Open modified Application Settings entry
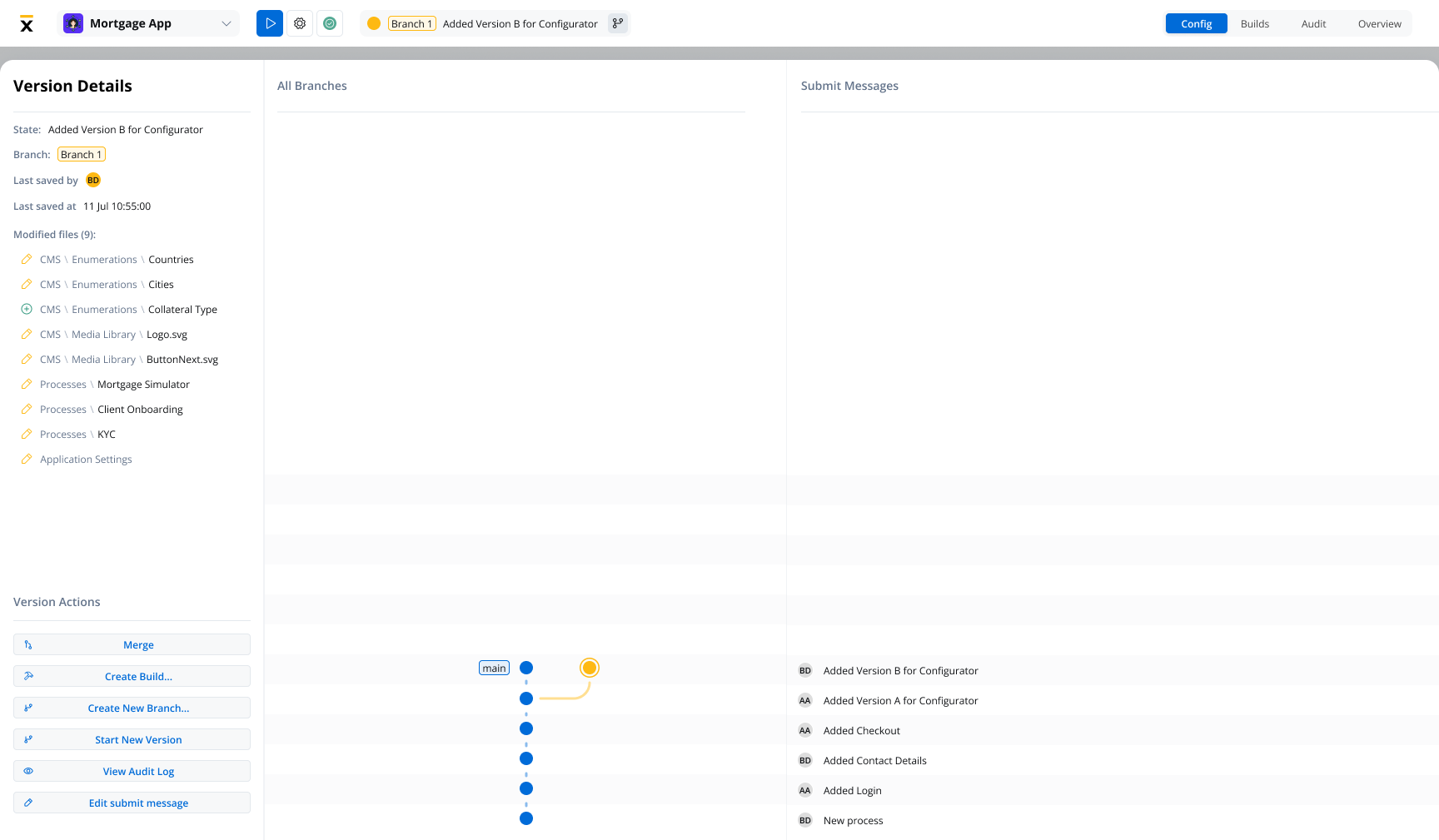 click(86, 460)
